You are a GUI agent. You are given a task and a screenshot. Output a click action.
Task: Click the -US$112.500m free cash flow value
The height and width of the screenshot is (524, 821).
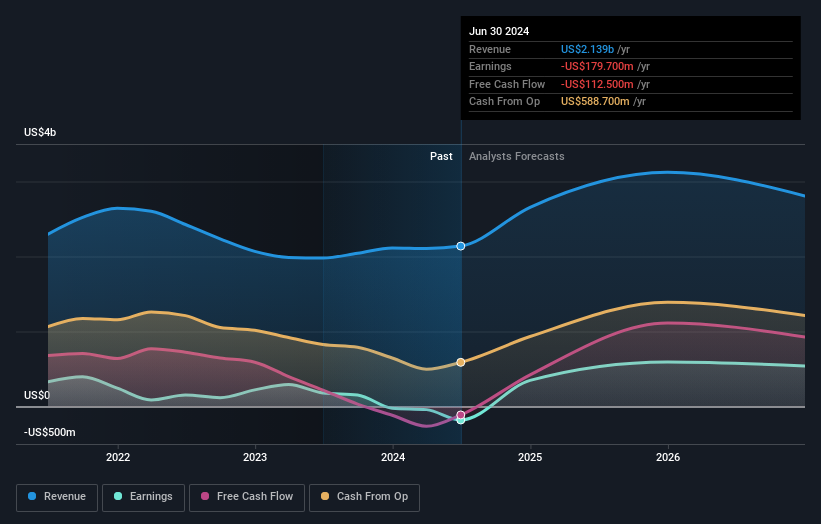pos(597,84)
